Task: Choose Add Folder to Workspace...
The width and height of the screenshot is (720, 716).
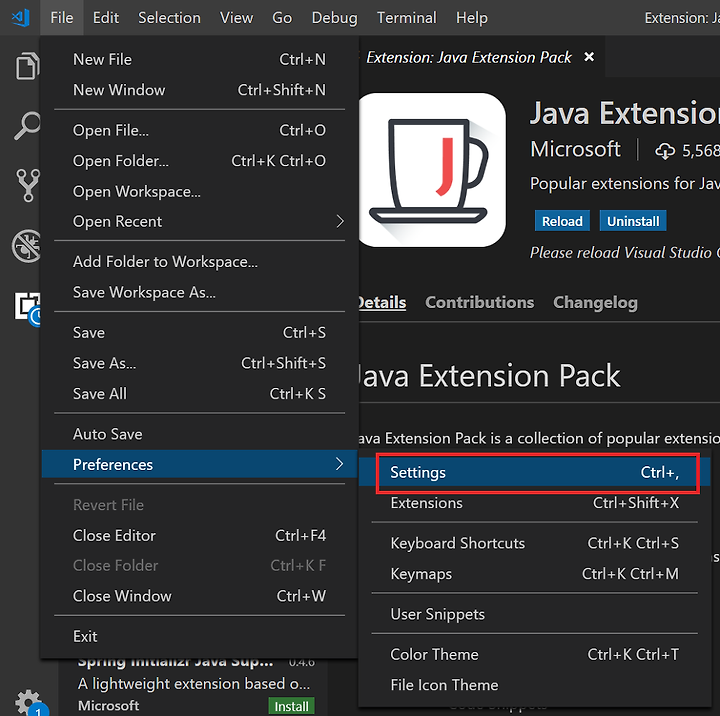Action: [199, 262]
